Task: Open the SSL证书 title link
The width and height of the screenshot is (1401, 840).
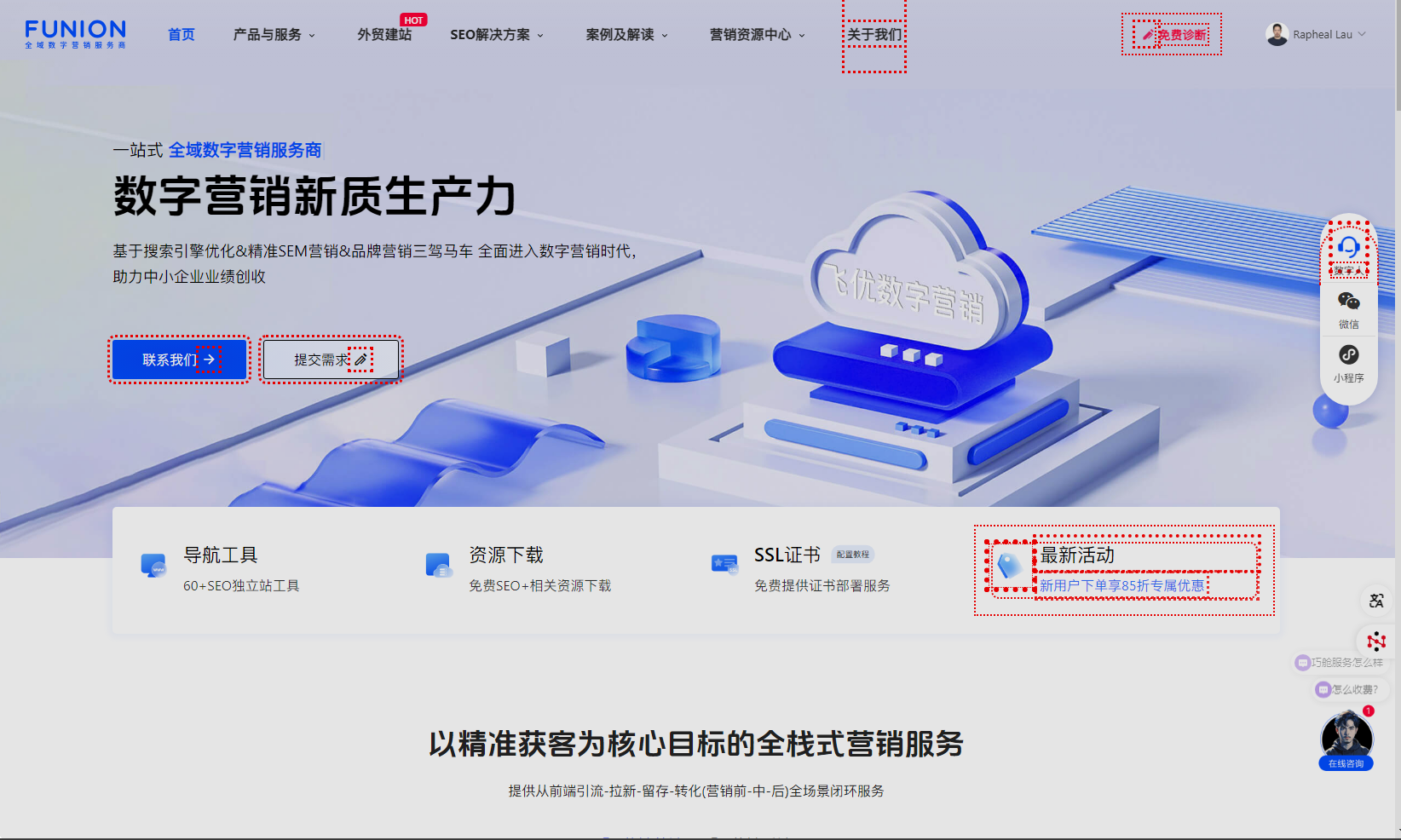Action: pyautogui.click(x=787, y=555)
